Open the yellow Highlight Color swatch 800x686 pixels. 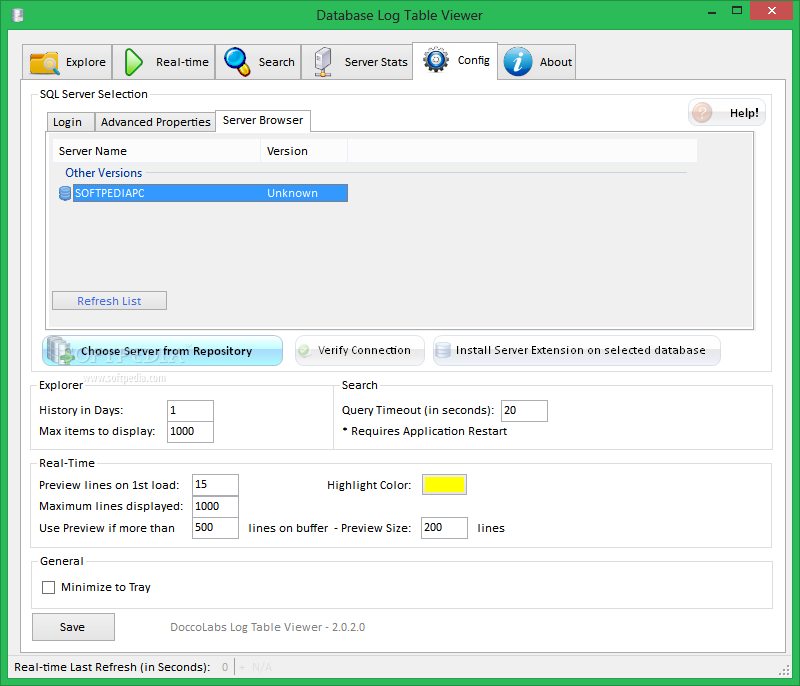pos(444,485)
